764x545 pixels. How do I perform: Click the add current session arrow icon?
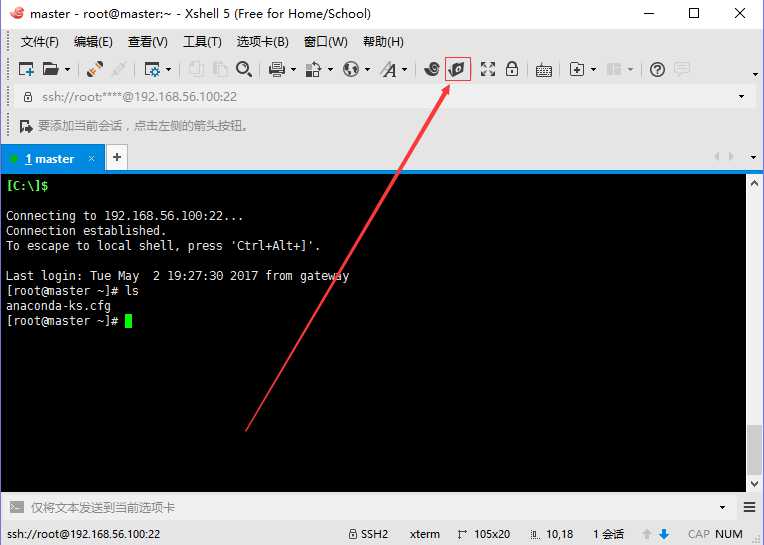pyautogui.click(x=26, y=127)
